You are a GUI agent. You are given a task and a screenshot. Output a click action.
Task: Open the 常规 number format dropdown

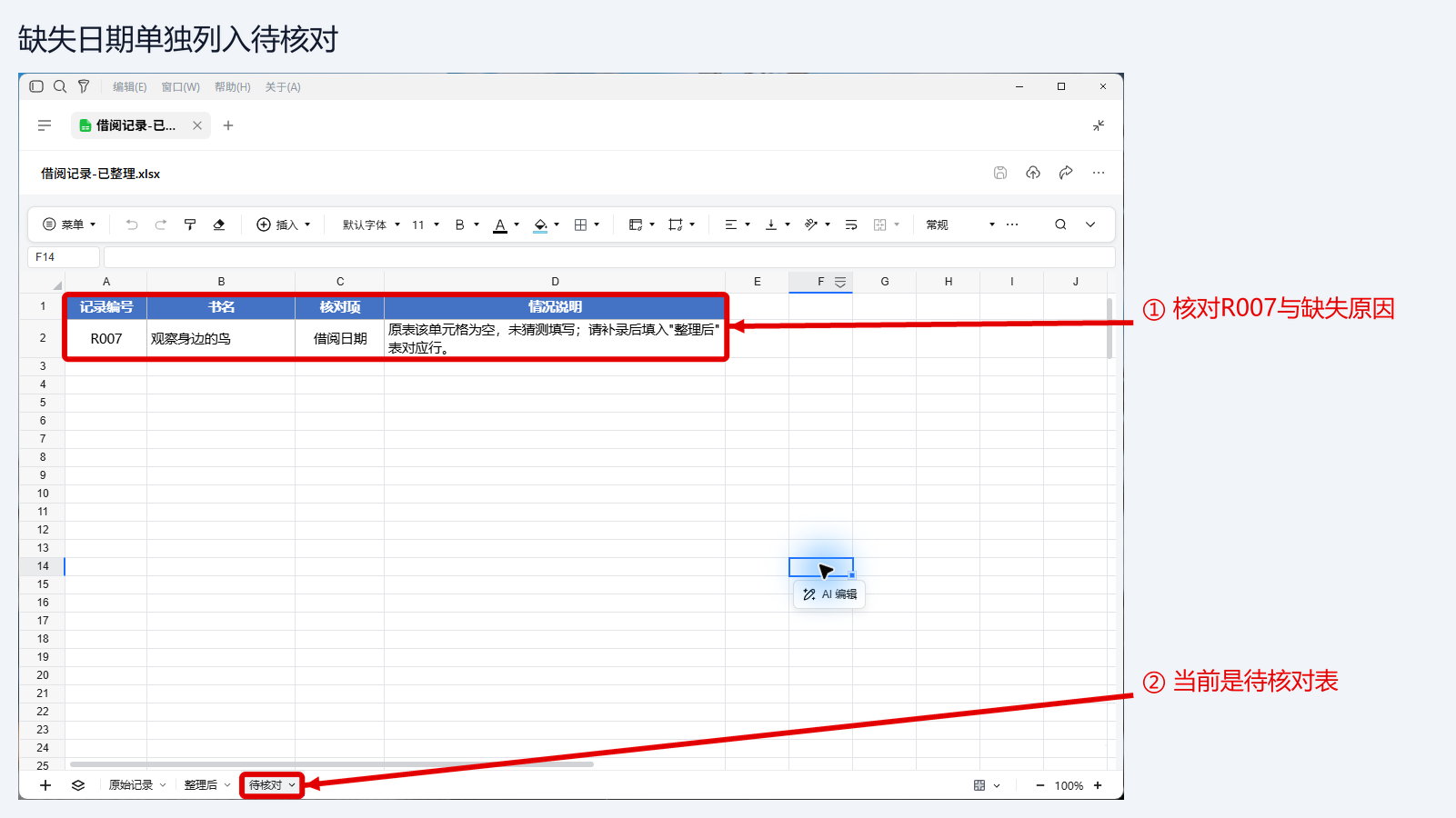click(960, 224)
